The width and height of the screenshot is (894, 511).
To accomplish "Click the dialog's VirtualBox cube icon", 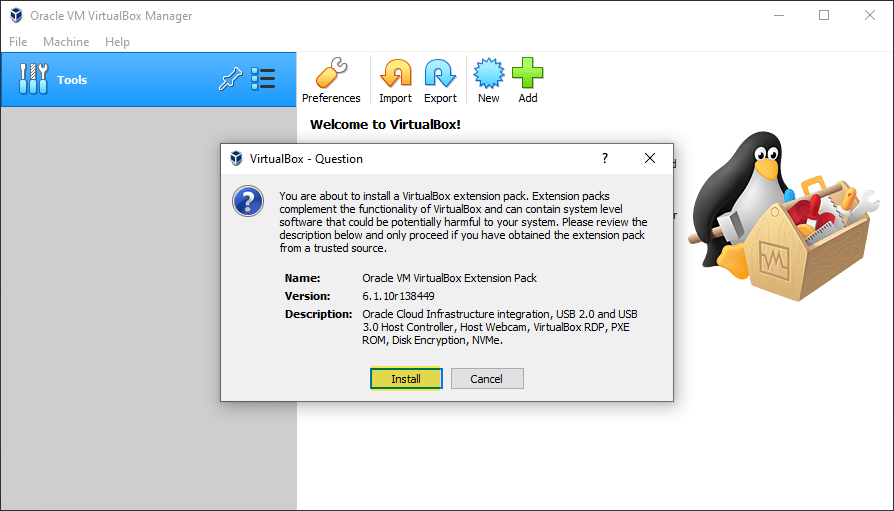I will coord(236,159).
